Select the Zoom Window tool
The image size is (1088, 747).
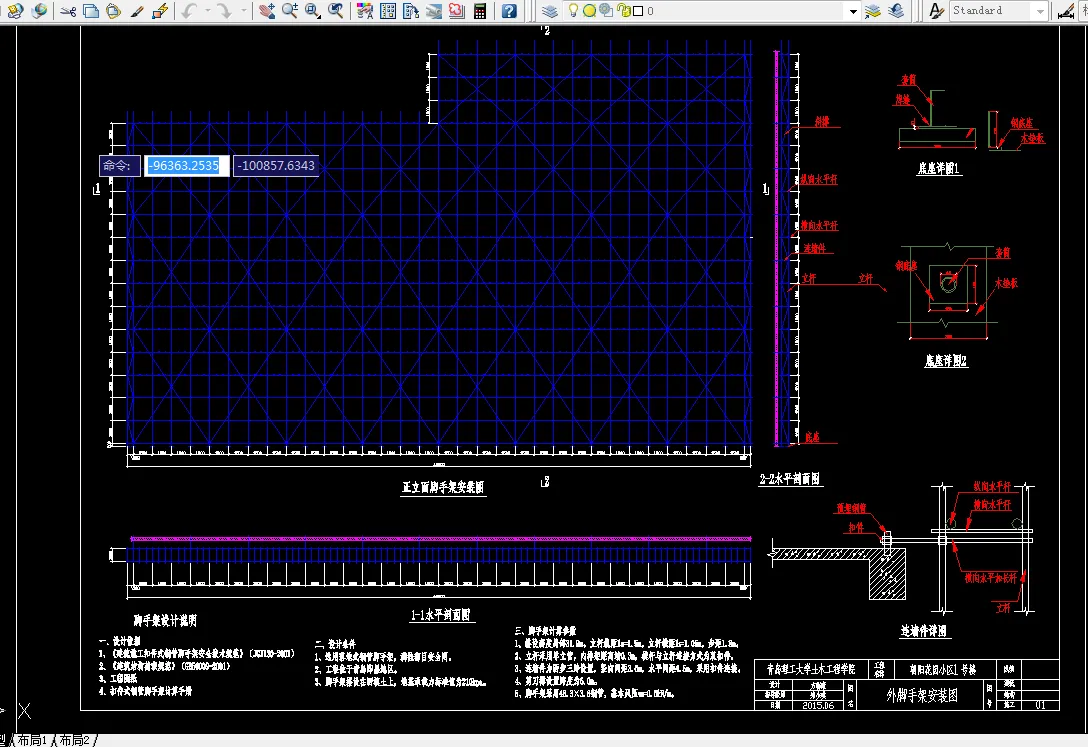pos(313,10)
